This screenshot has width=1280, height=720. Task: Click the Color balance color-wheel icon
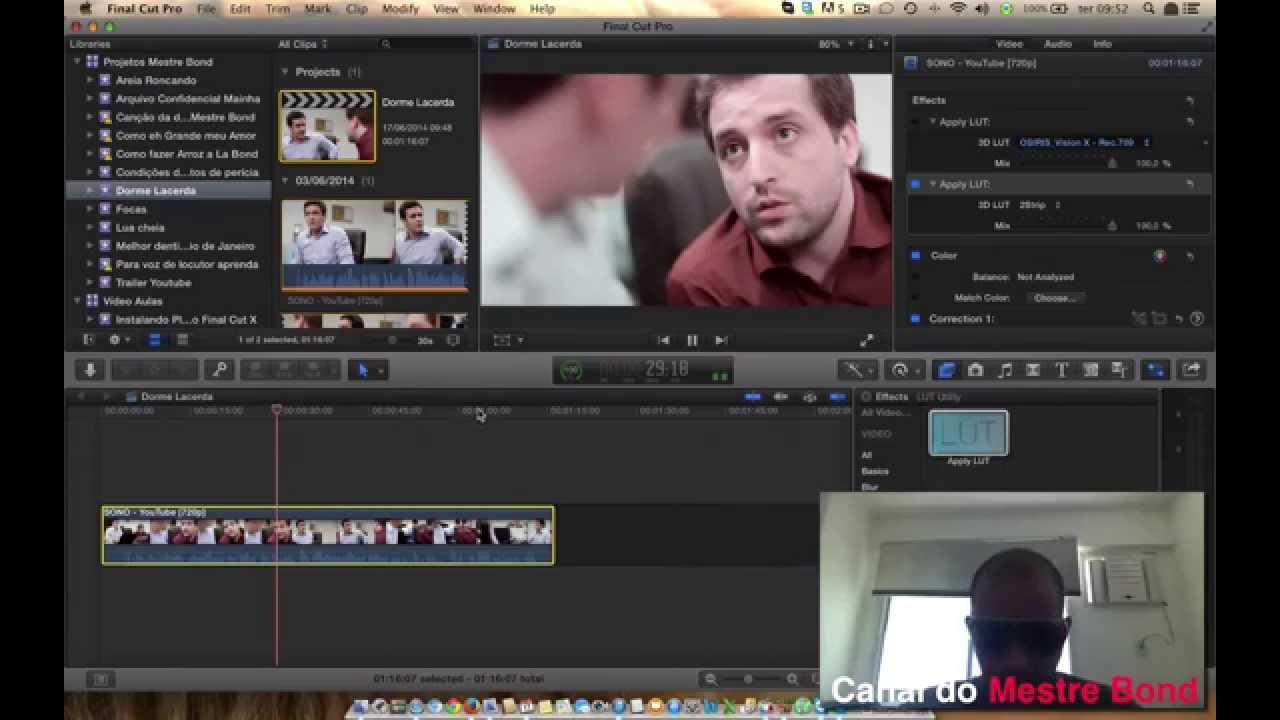coord(1159,256)
